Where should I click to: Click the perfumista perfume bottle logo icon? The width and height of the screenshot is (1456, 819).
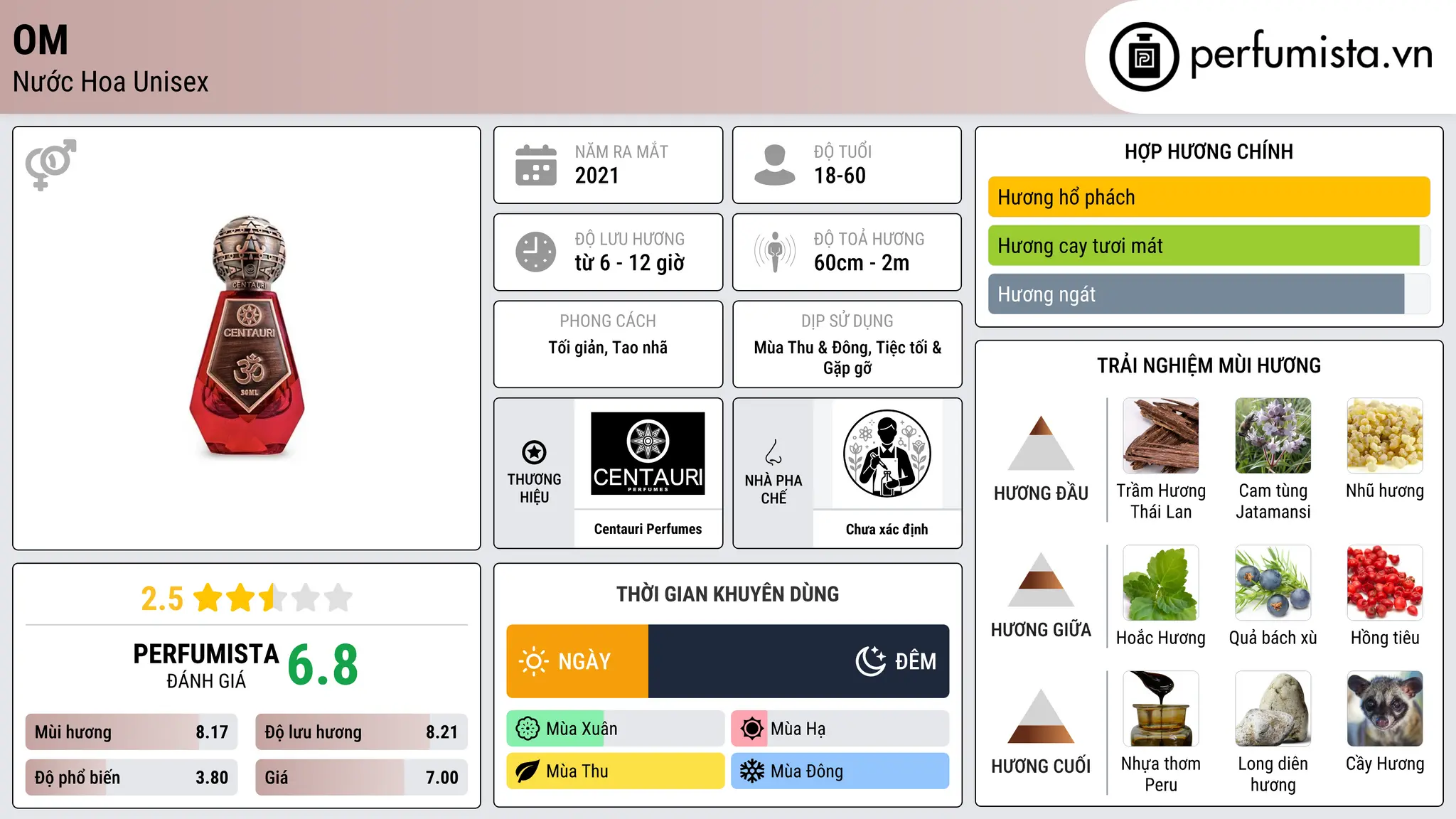(1144, 57)
